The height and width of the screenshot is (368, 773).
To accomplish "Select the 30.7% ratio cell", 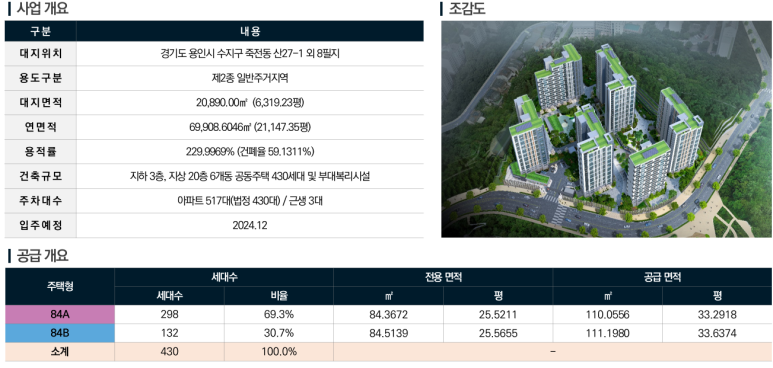I will click(279, 333).
